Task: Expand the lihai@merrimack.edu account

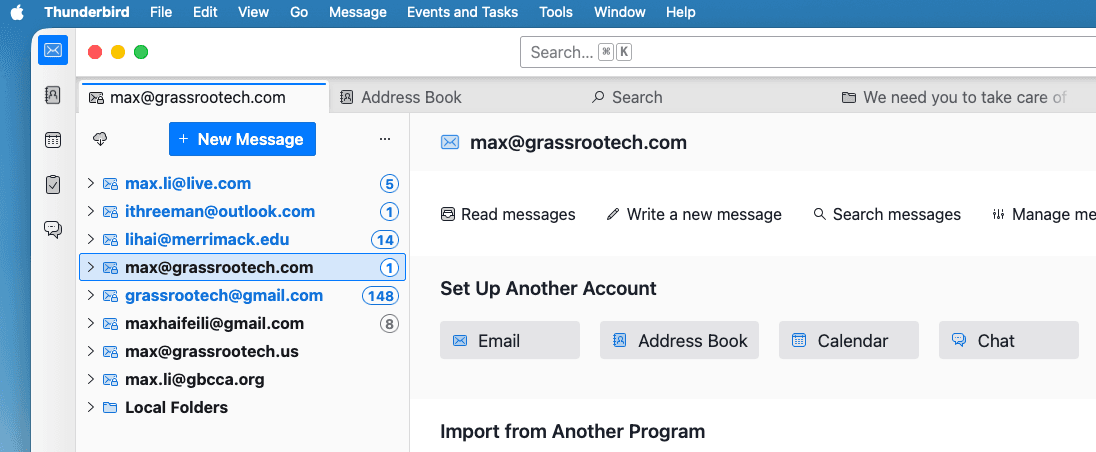Action: [x=90, y=240]
